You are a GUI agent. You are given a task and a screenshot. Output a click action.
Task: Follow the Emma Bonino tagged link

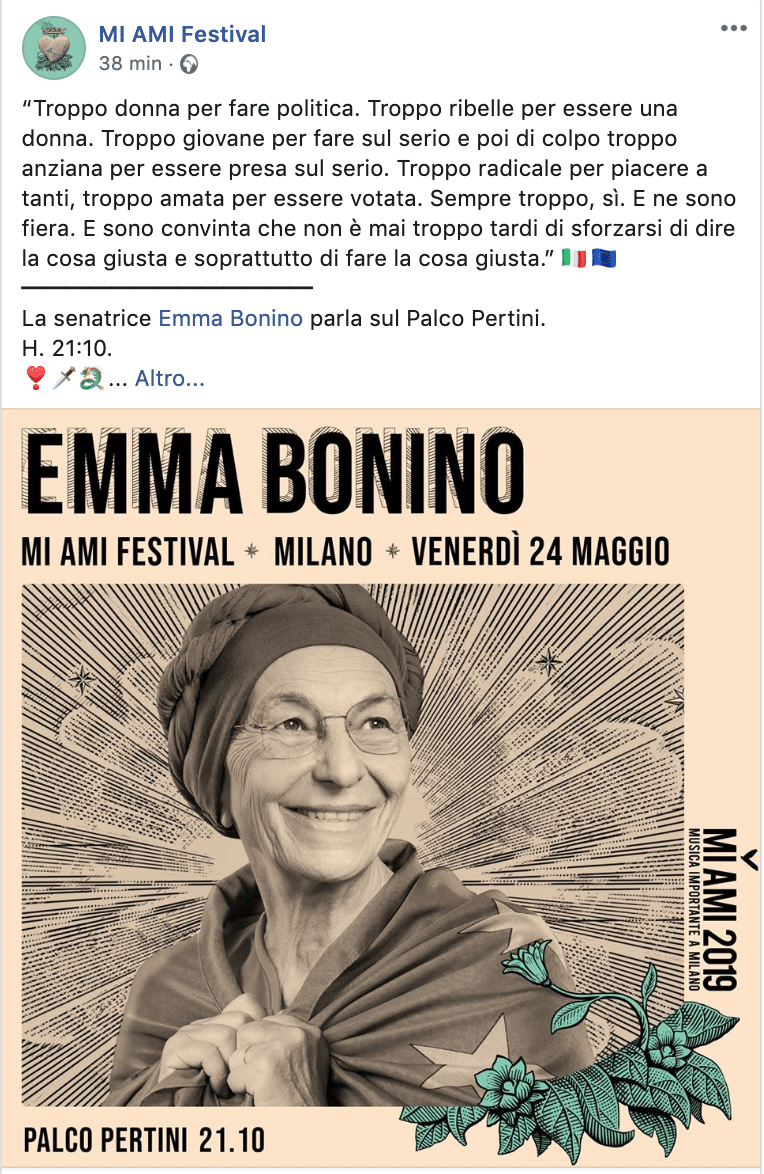(230, 319)
